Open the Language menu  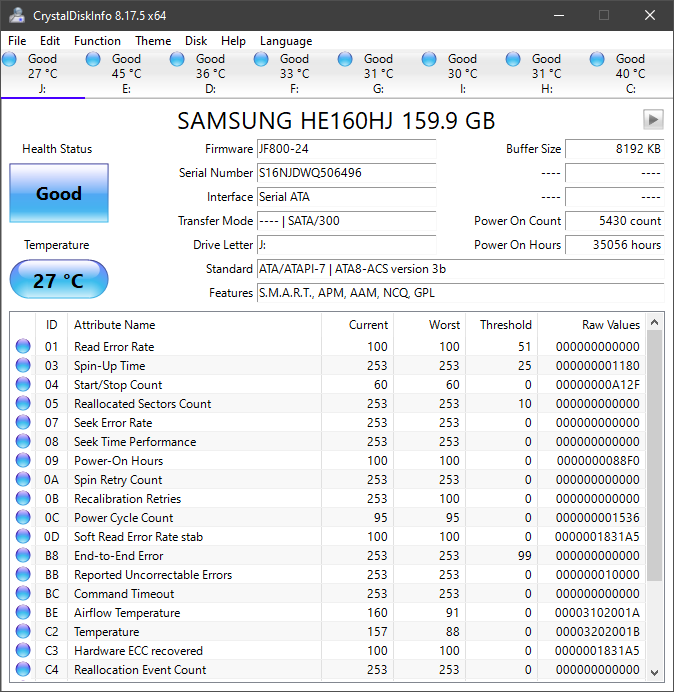(x=286, y=41)
